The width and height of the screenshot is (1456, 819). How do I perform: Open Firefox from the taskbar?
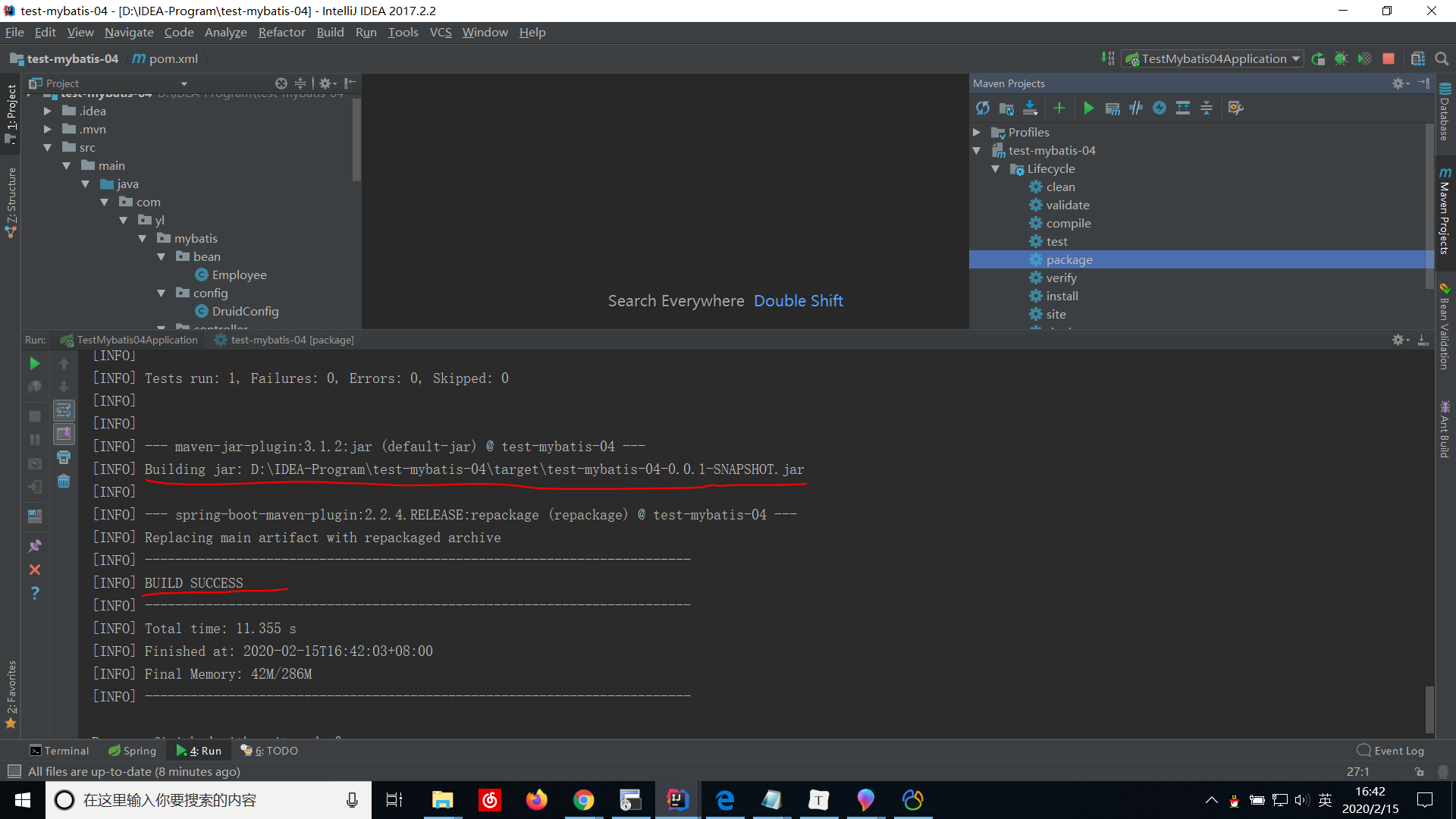tap(537, 799)
